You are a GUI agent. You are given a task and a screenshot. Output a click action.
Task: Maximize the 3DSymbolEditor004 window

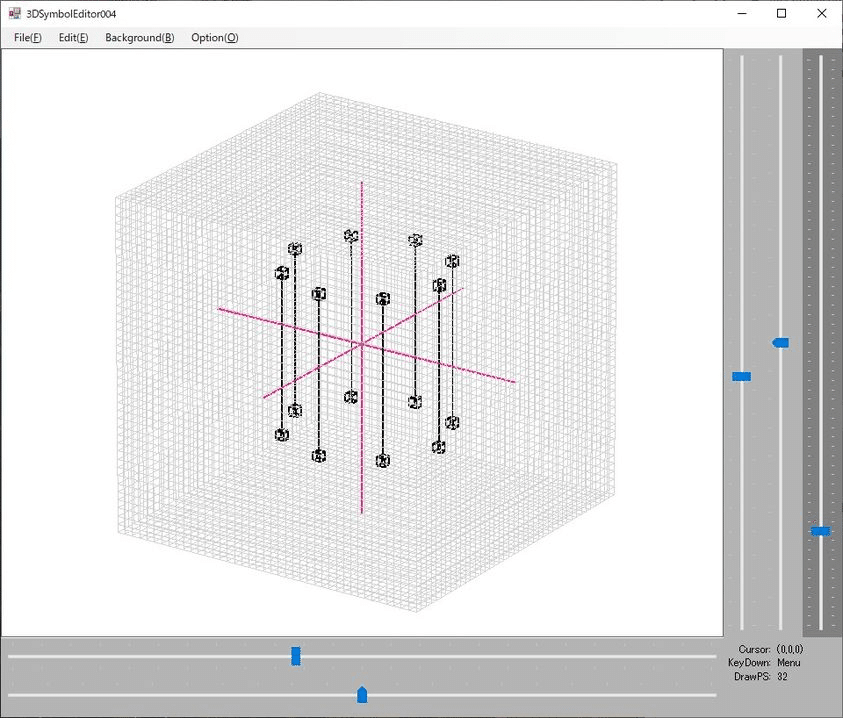pyautogui.click(x=782, y=13)
